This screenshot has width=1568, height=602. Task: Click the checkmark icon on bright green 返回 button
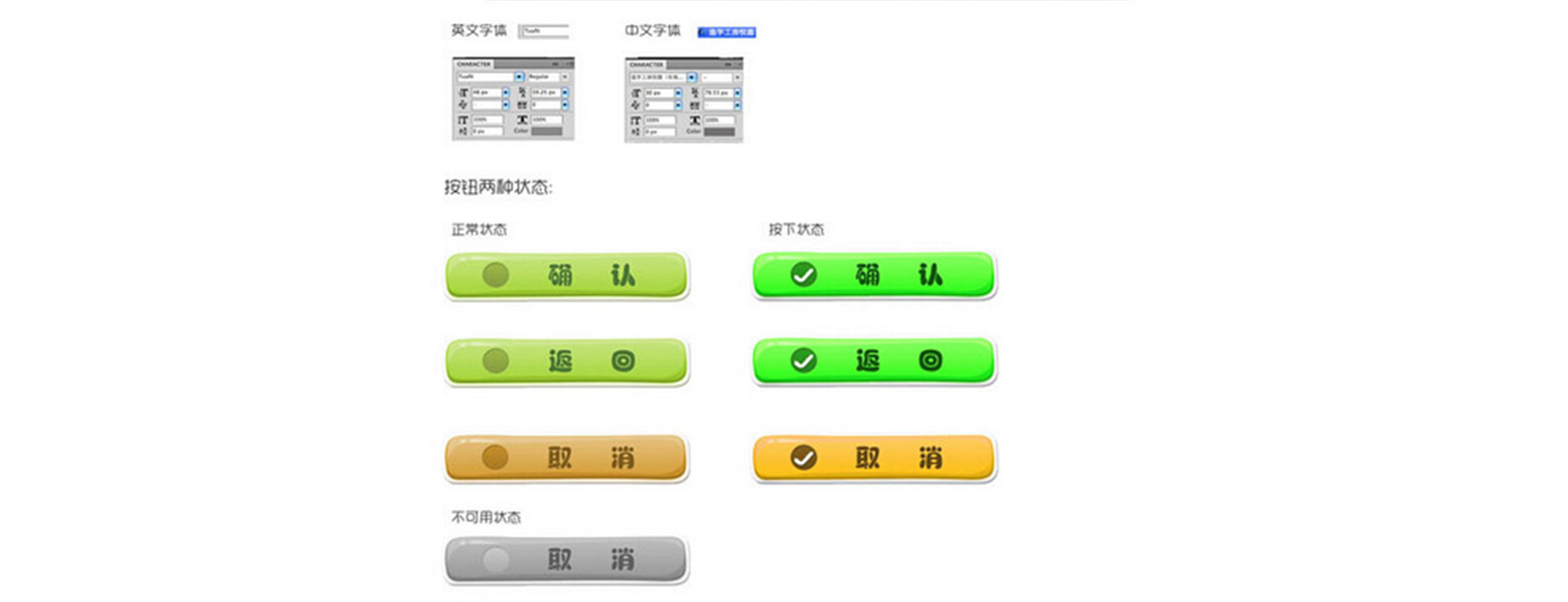click(804, 360)
